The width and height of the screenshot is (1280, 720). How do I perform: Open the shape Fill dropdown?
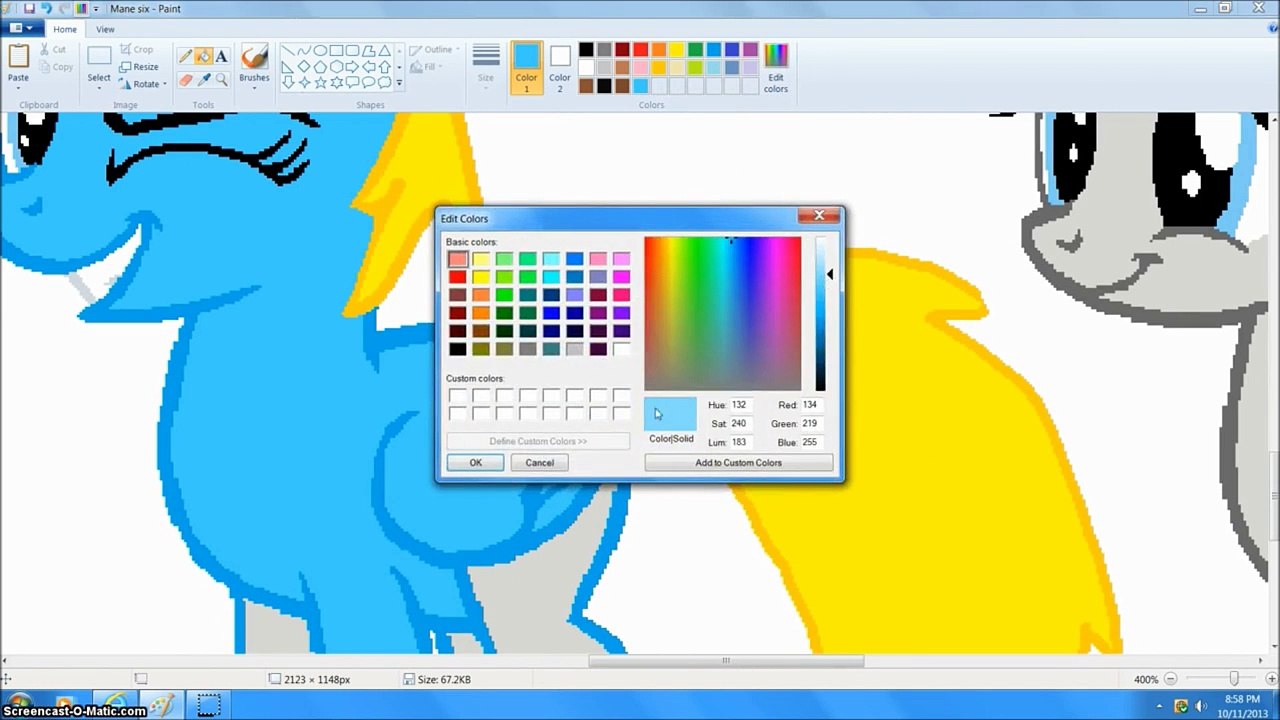pyautogui.click(x=427, y=67)
